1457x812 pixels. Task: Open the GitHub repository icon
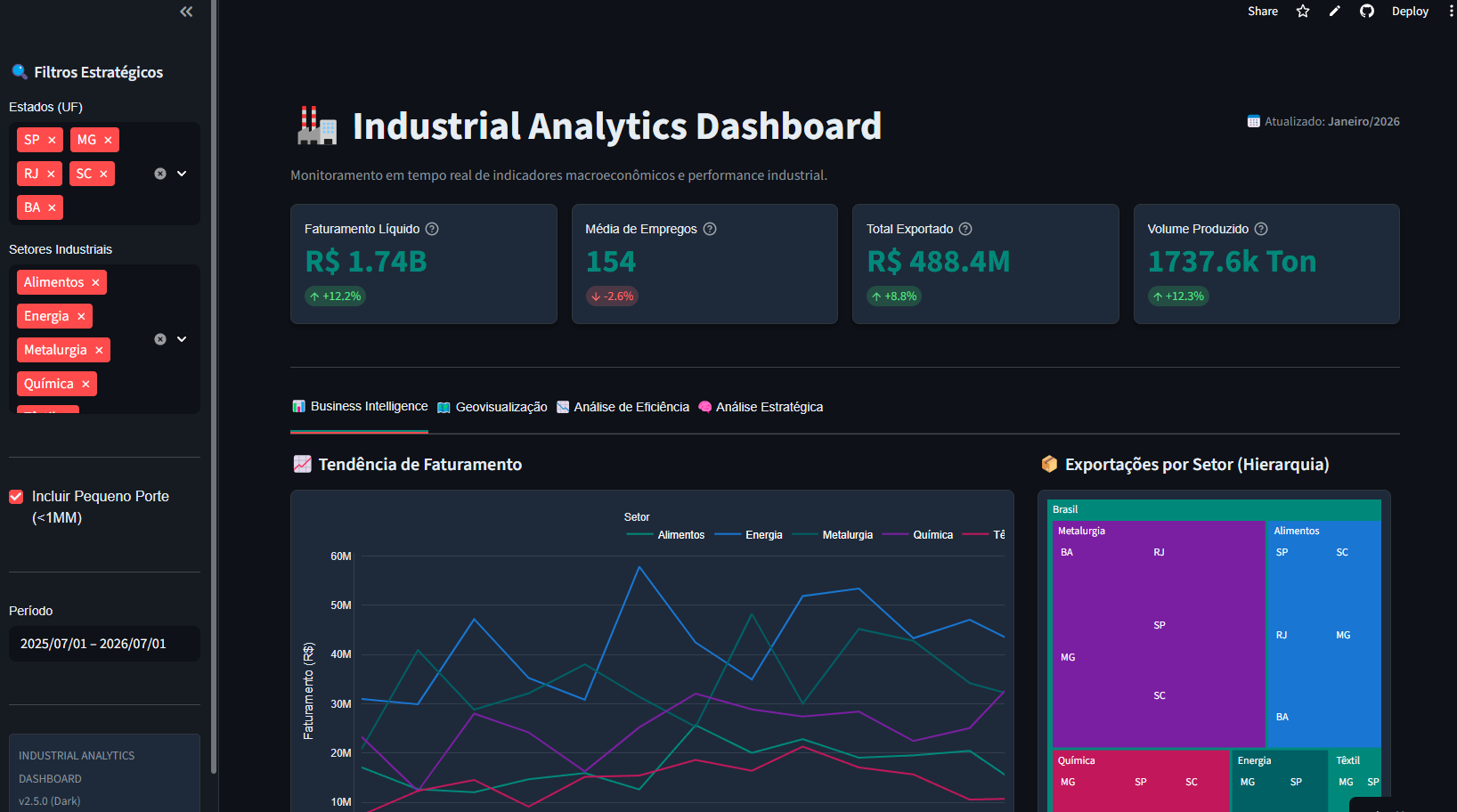(1367, 12)
